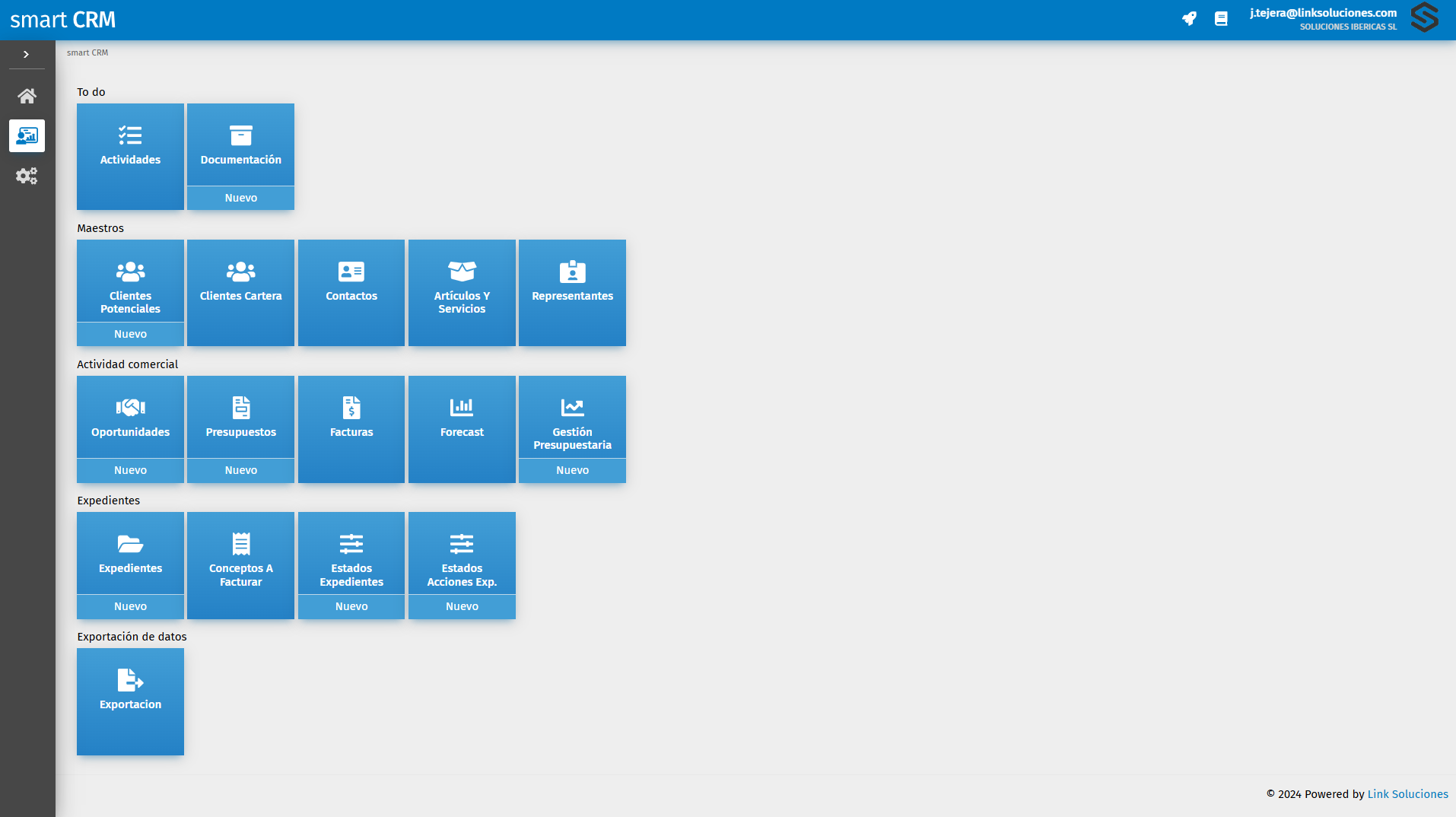Click the rocket icon in top bar
1456x817 pixels.
pos(1189,19)
